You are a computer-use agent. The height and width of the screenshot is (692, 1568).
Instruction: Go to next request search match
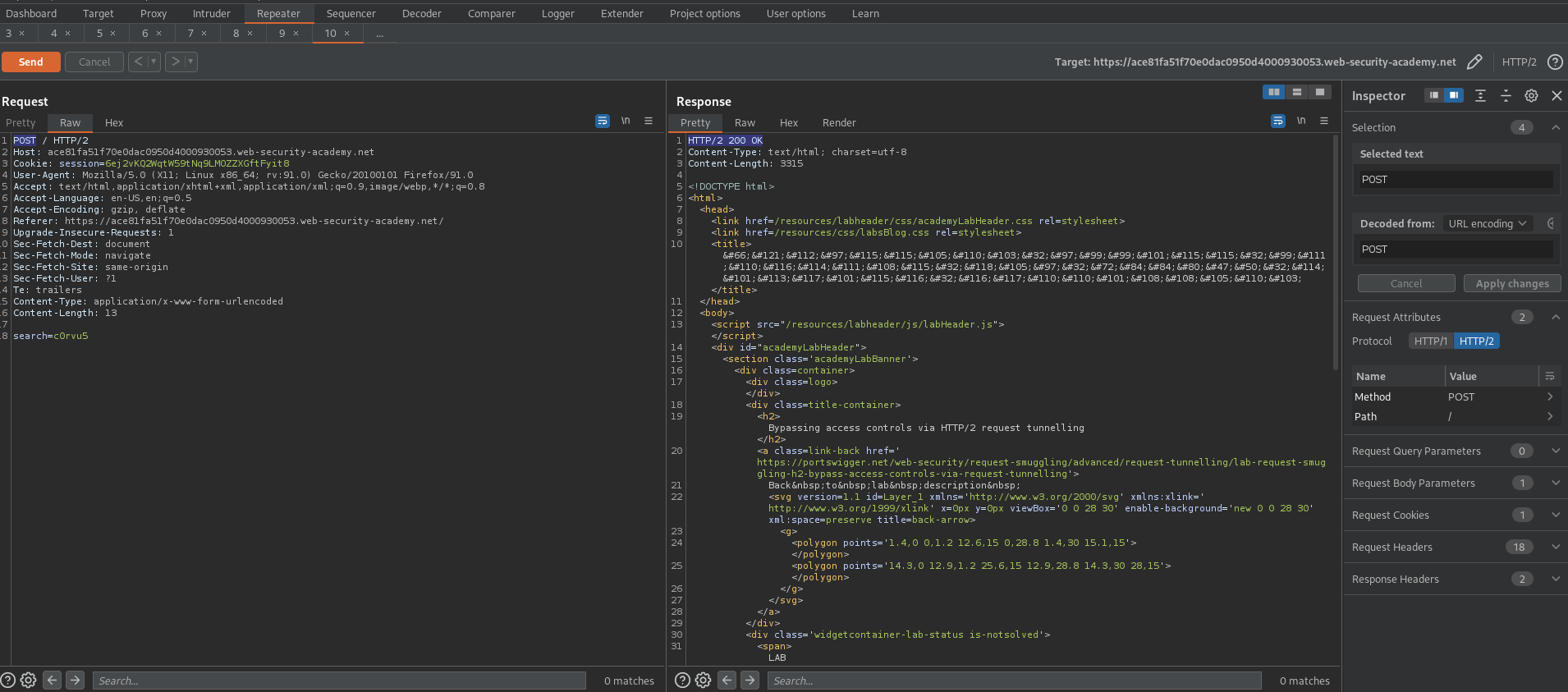pos(75,680)
